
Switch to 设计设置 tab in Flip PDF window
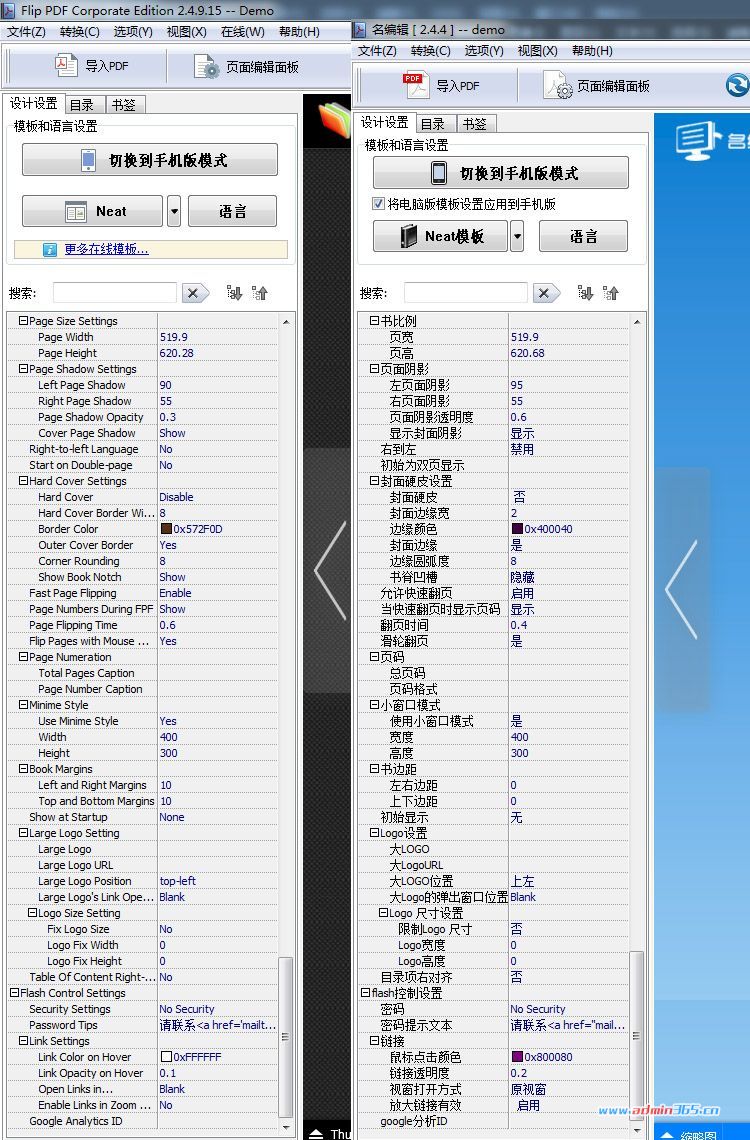click(x=33, y=103)
